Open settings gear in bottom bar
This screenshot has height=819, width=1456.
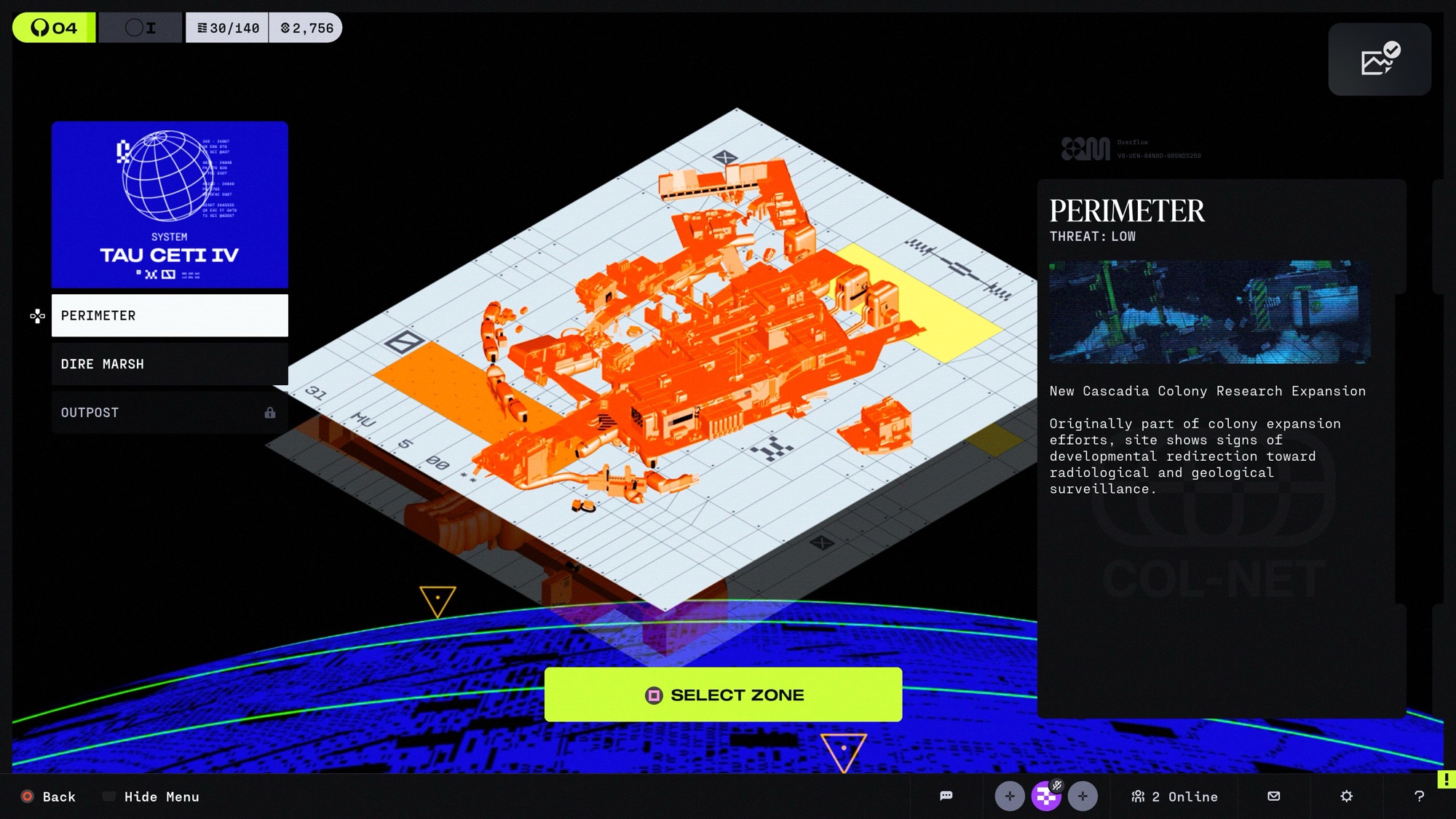[x=1346, y=796]
